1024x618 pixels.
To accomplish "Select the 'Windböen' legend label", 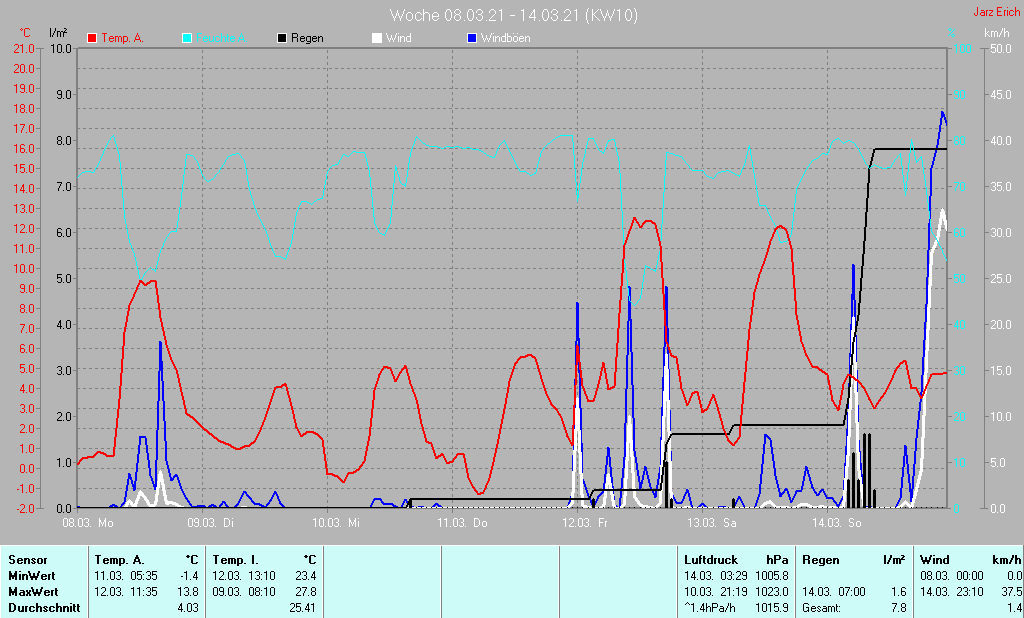I will pyautogui.click(x=505, y=39).
